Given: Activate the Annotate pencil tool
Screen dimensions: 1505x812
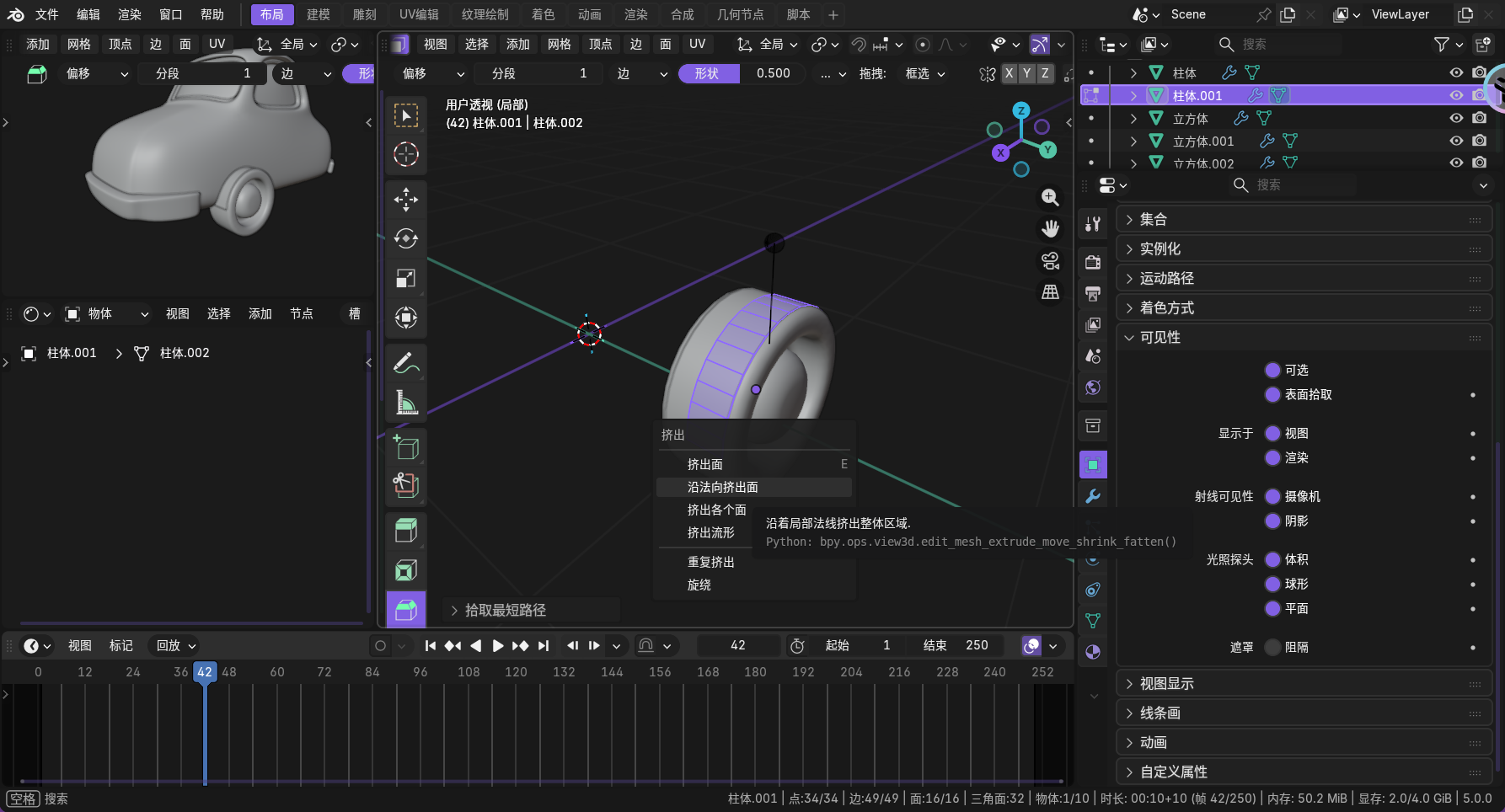Looking at the screenshot, I should pyautogui.click(x=406, y=363).
